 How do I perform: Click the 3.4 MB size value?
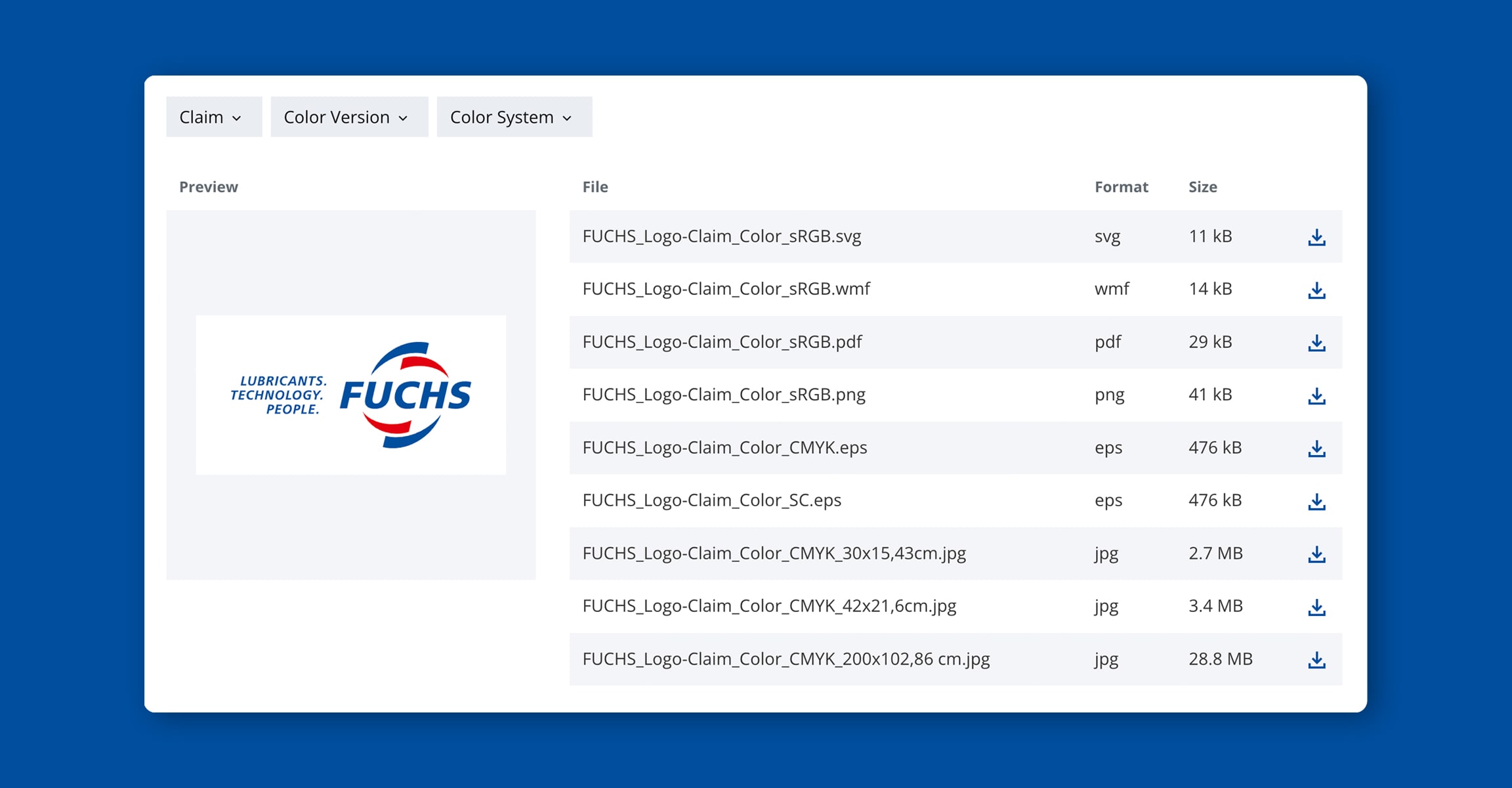[1215, 606]
